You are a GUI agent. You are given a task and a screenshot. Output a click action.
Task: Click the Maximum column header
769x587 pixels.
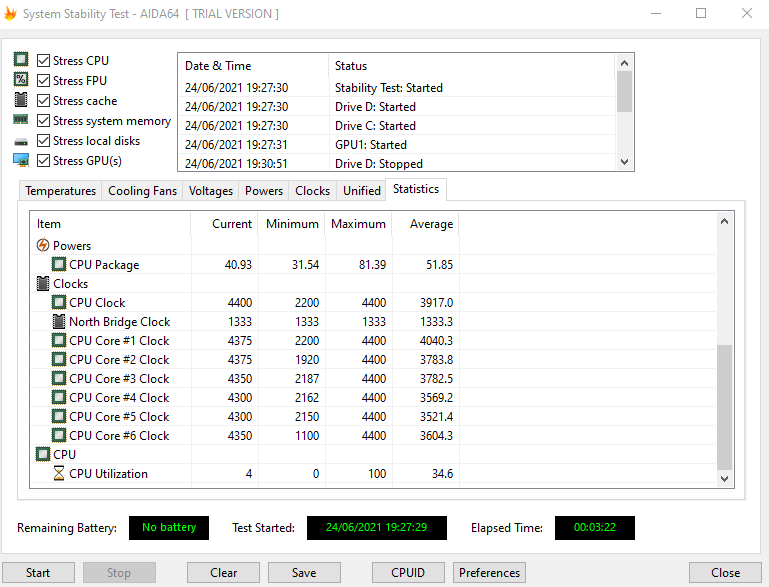(359, 224)
